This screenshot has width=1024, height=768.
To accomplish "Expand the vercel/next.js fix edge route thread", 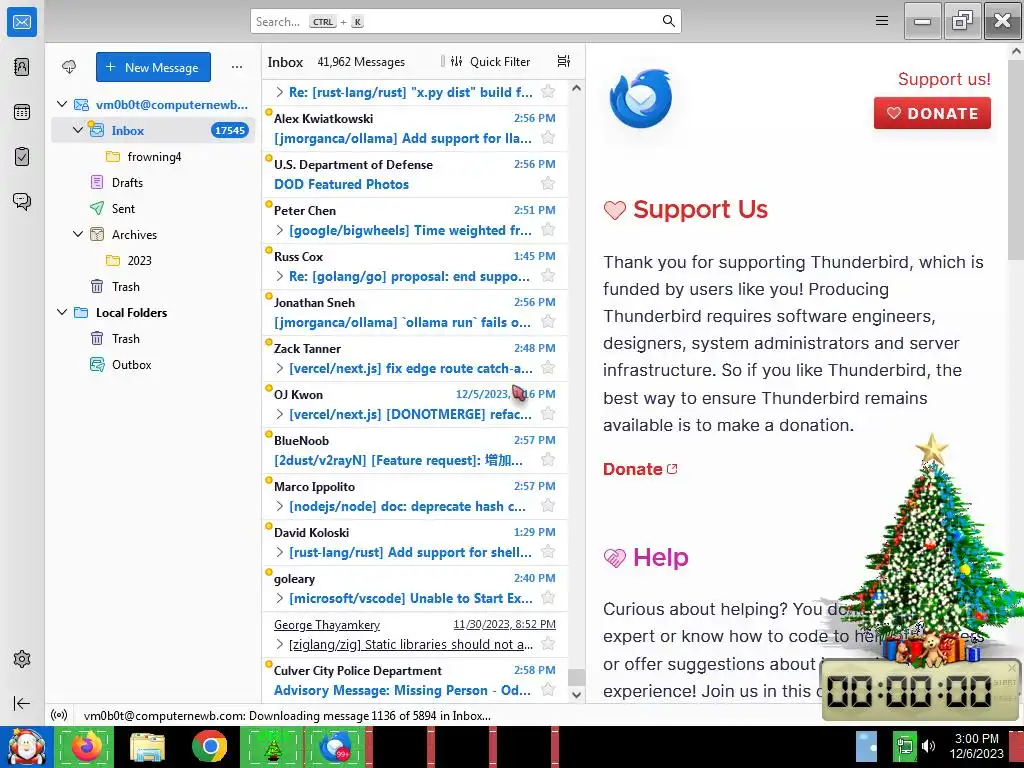I will tap(280, 368).
